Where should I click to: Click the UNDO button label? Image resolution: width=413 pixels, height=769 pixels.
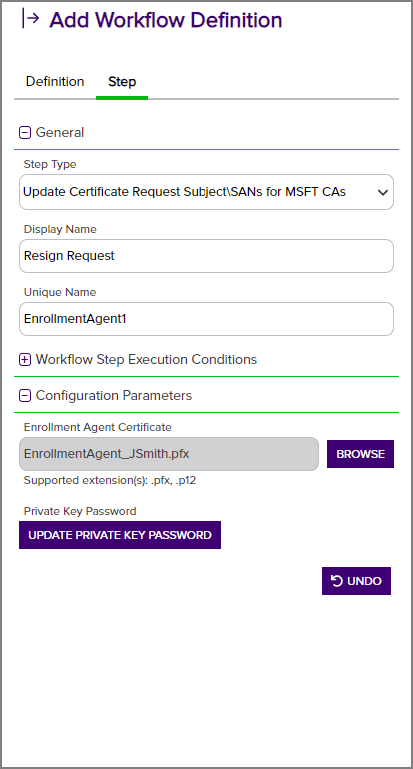coord(364,581)
